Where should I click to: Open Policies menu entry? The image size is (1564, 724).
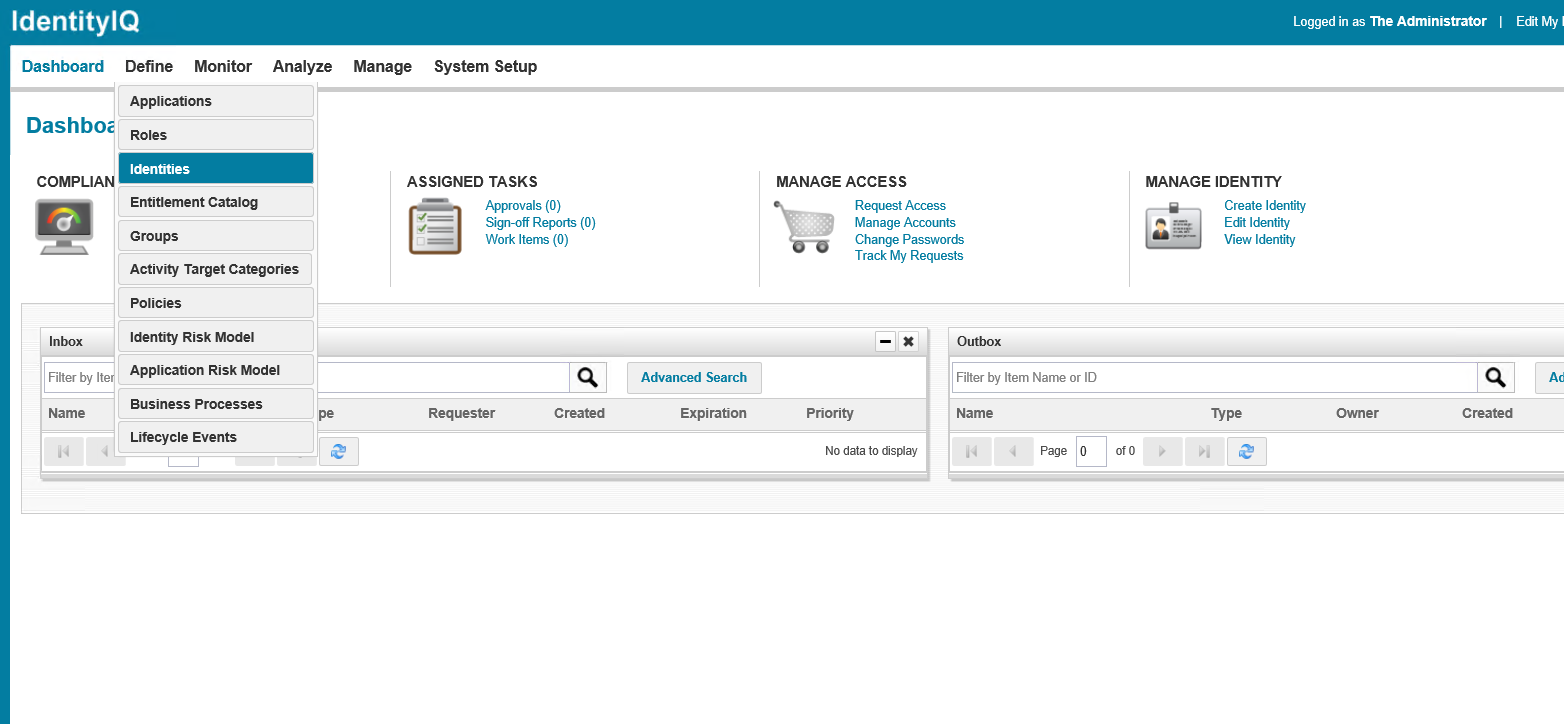click(x=216, y=303)
